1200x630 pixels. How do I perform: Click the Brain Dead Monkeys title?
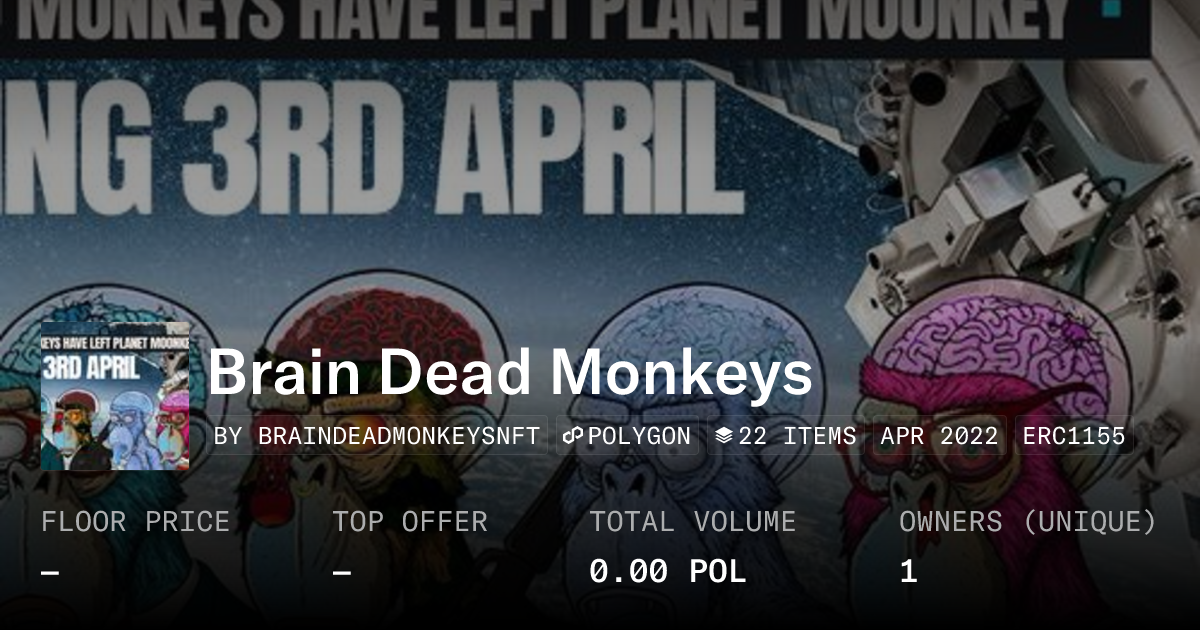coord(510,372)
